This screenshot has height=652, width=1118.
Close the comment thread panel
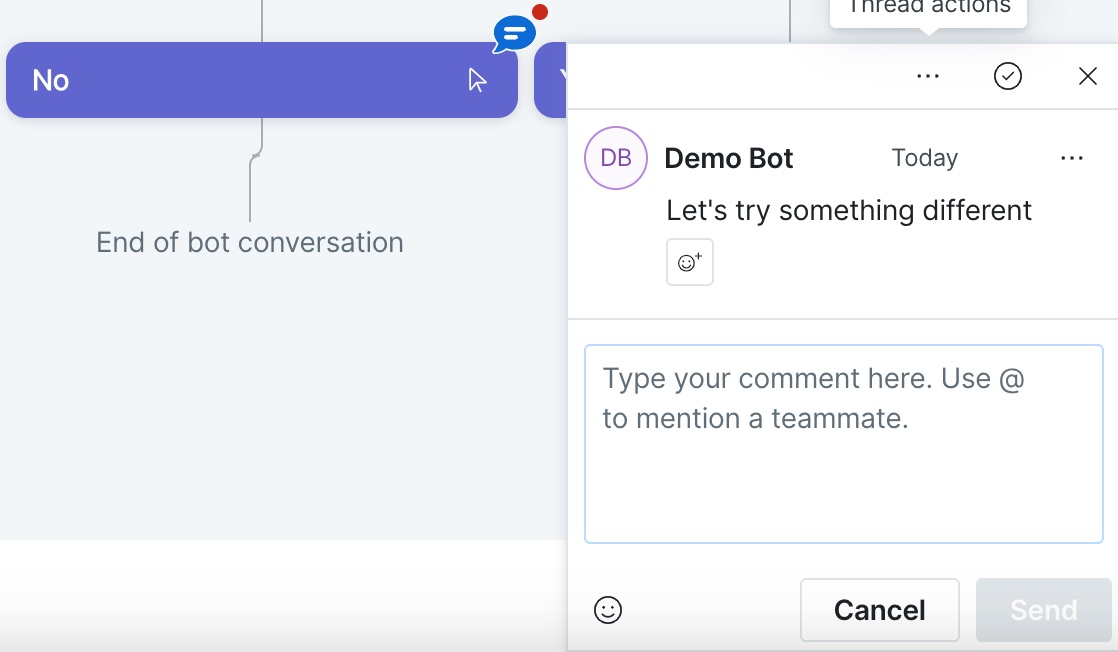(x=1087, y=76)
